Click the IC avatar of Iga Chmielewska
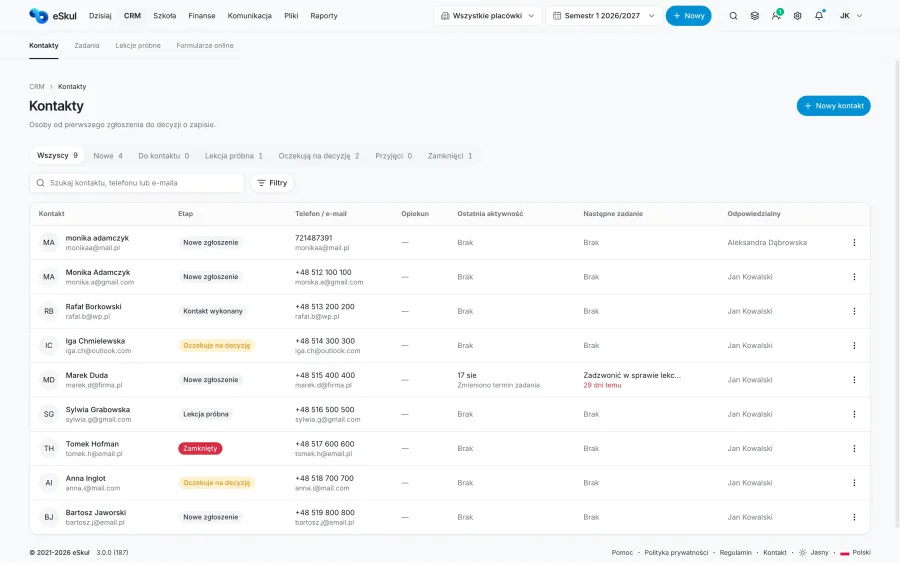This screenshot has height=563, width=900. [x=49, y=345]
